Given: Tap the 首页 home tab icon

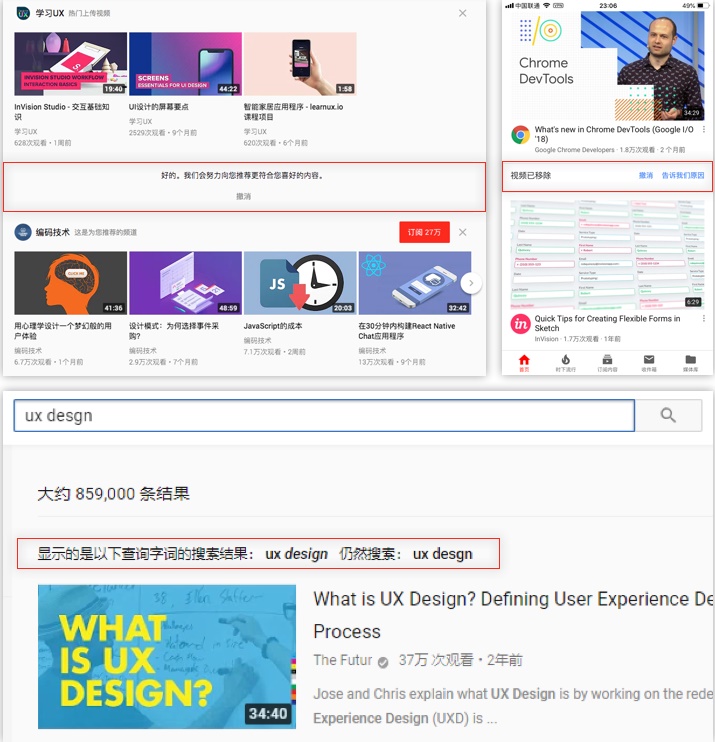Looking at the screenshot, I should (x=524, y=363).
